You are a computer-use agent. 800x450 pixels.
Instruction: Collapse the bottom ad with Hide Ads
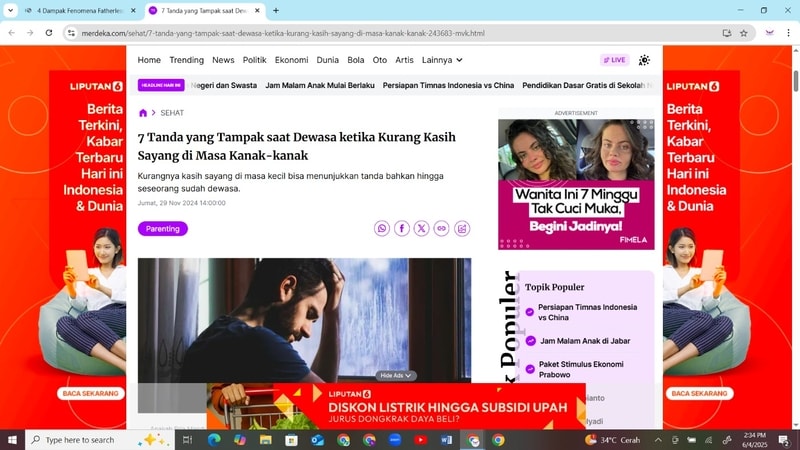point(396,376)
